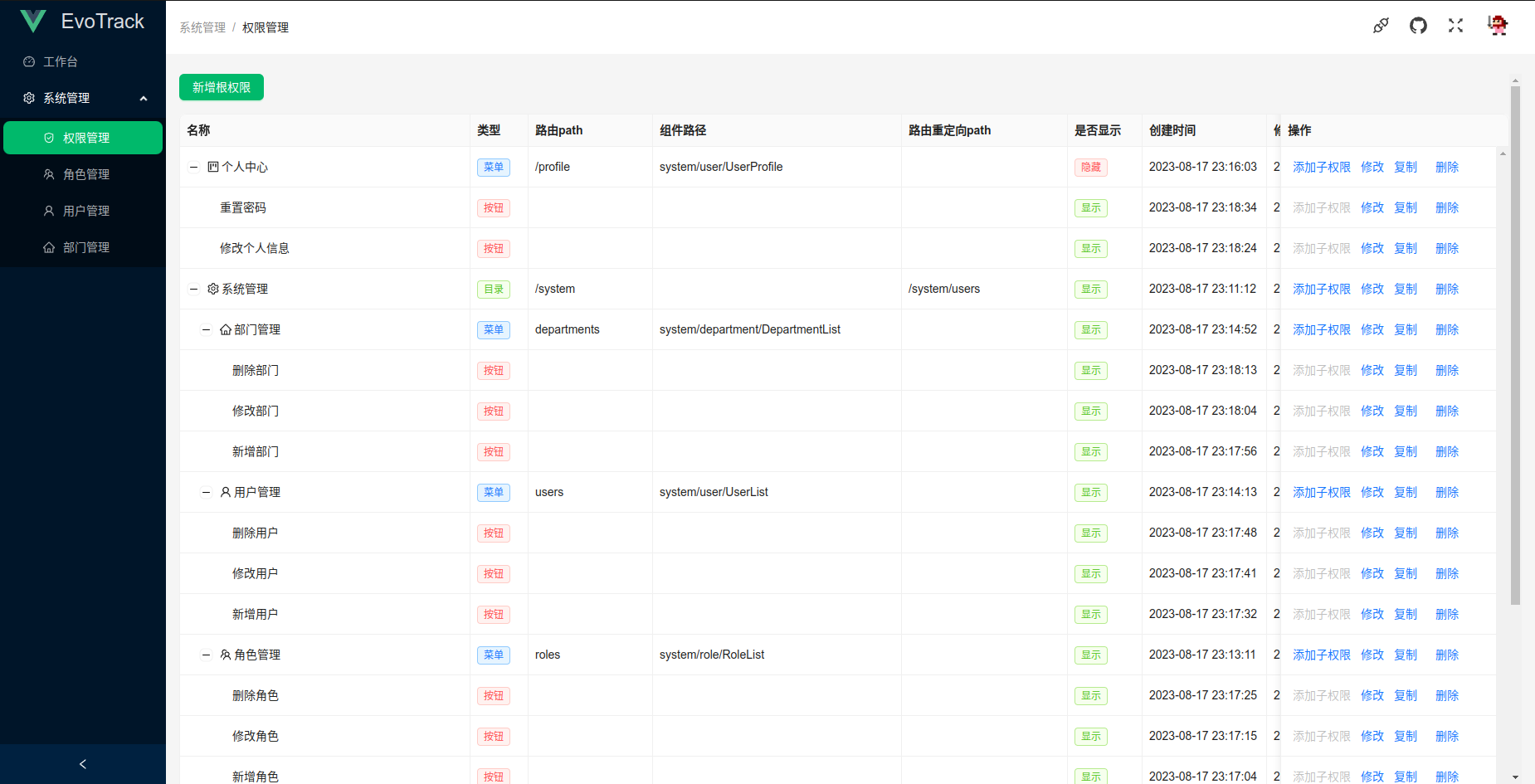Screen dimensions: 1535x784
Task: Collapse the 用户管理 tree row
Action: coord(206,492)
